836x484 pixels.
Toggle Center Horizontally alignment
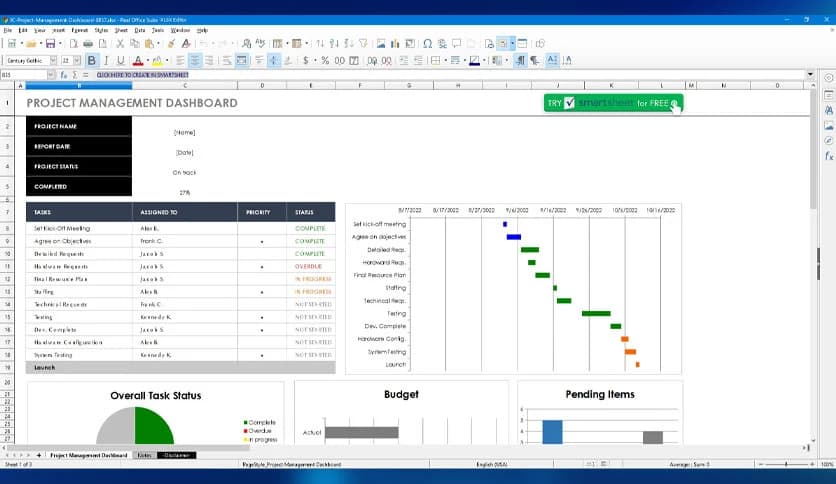pos(195,61)
